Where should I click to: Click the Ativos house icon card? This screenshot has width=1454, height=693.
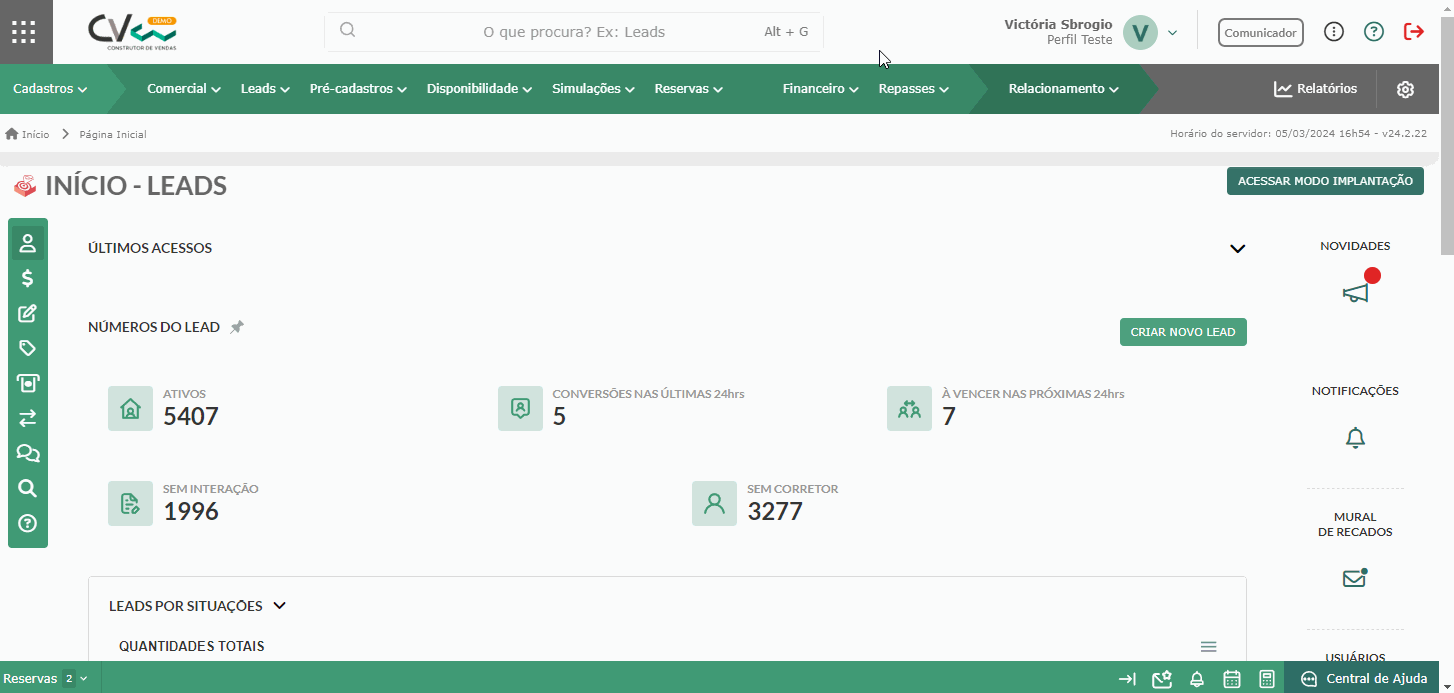pos(130,409)
